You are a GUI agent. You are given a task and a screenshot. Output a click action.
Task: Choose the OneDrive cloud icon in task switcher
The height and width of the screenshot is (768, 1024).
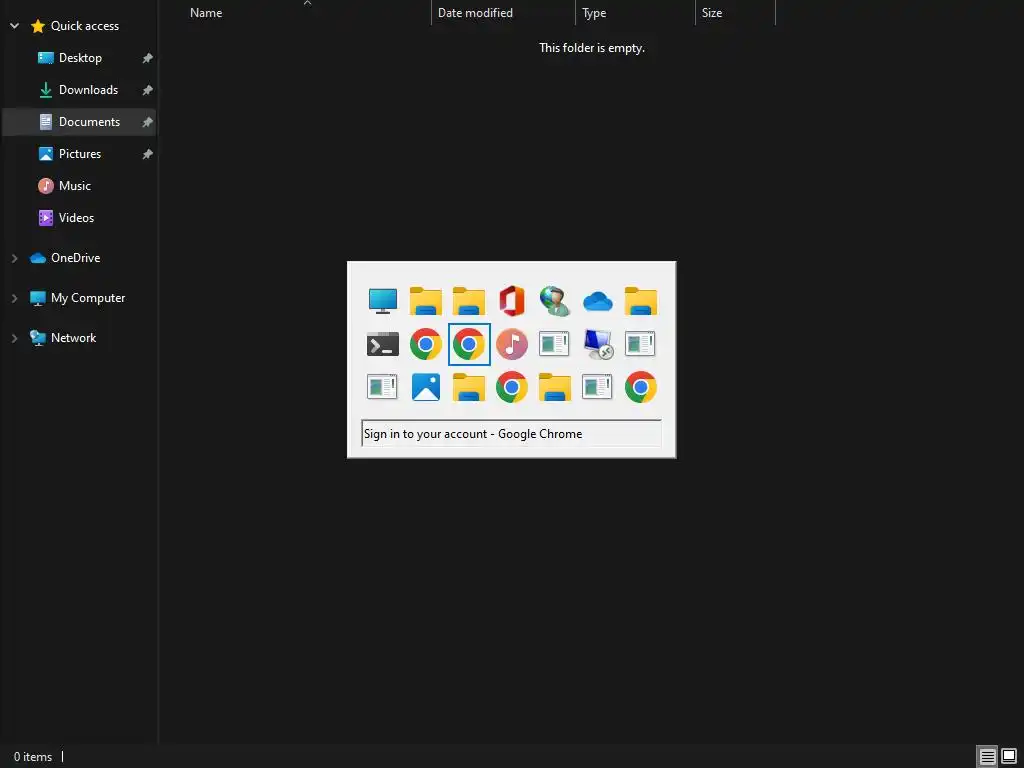tap(598, 302)
